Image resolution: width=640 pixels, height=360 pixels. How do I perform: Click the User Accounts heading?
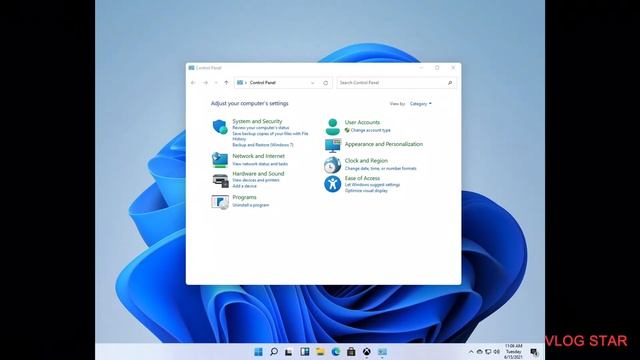[362, 122]
